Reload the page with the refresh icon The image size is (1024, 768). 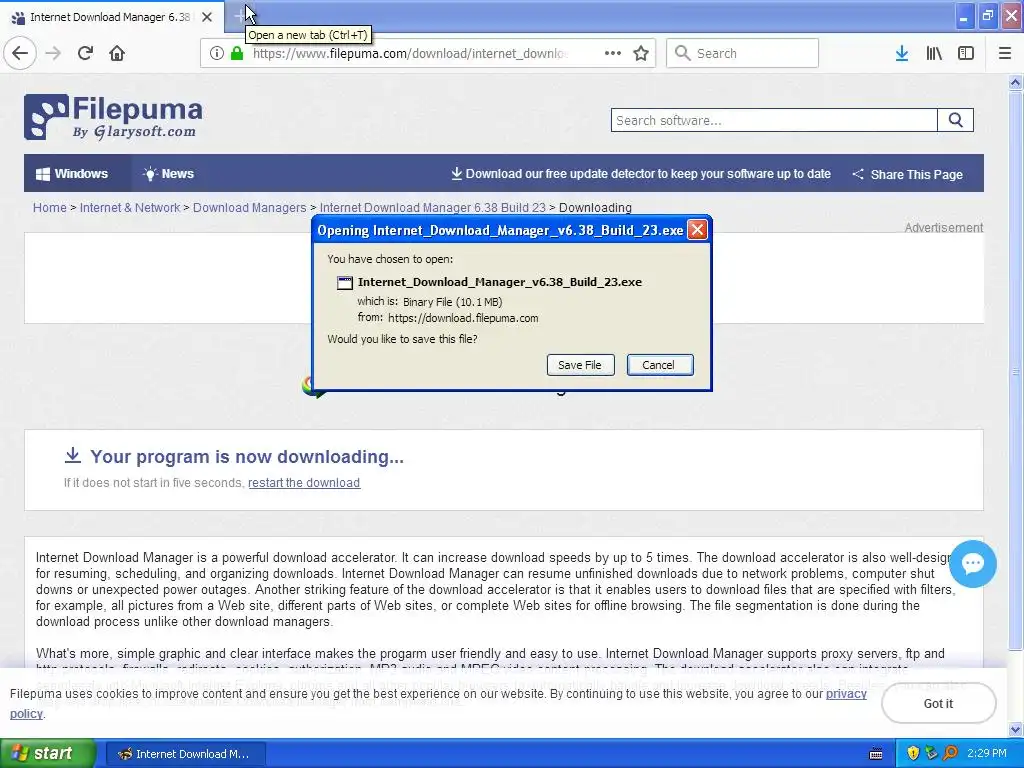click(85, 54)
